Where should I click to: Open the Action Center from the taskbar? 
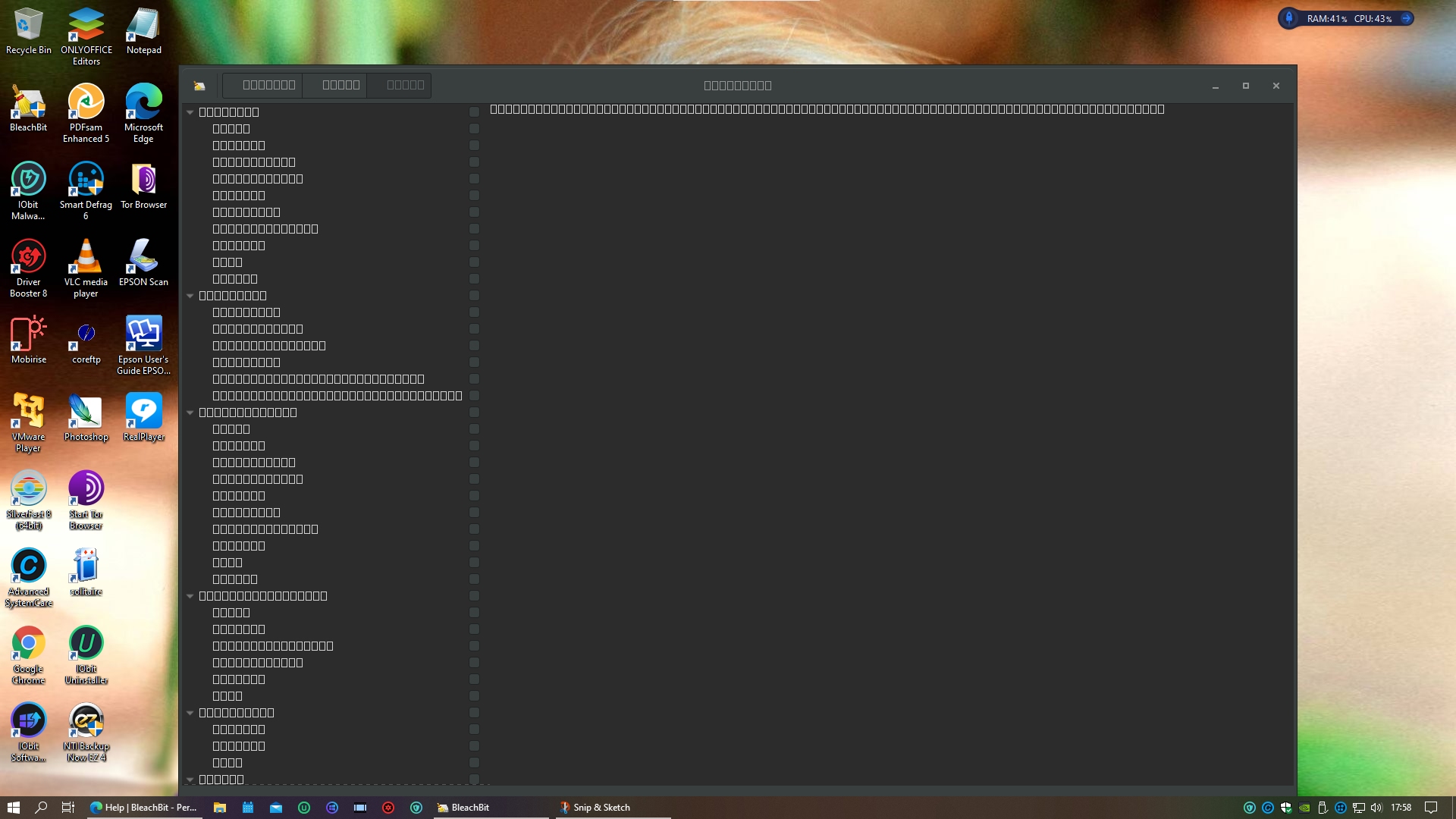tap(1432, 808)
